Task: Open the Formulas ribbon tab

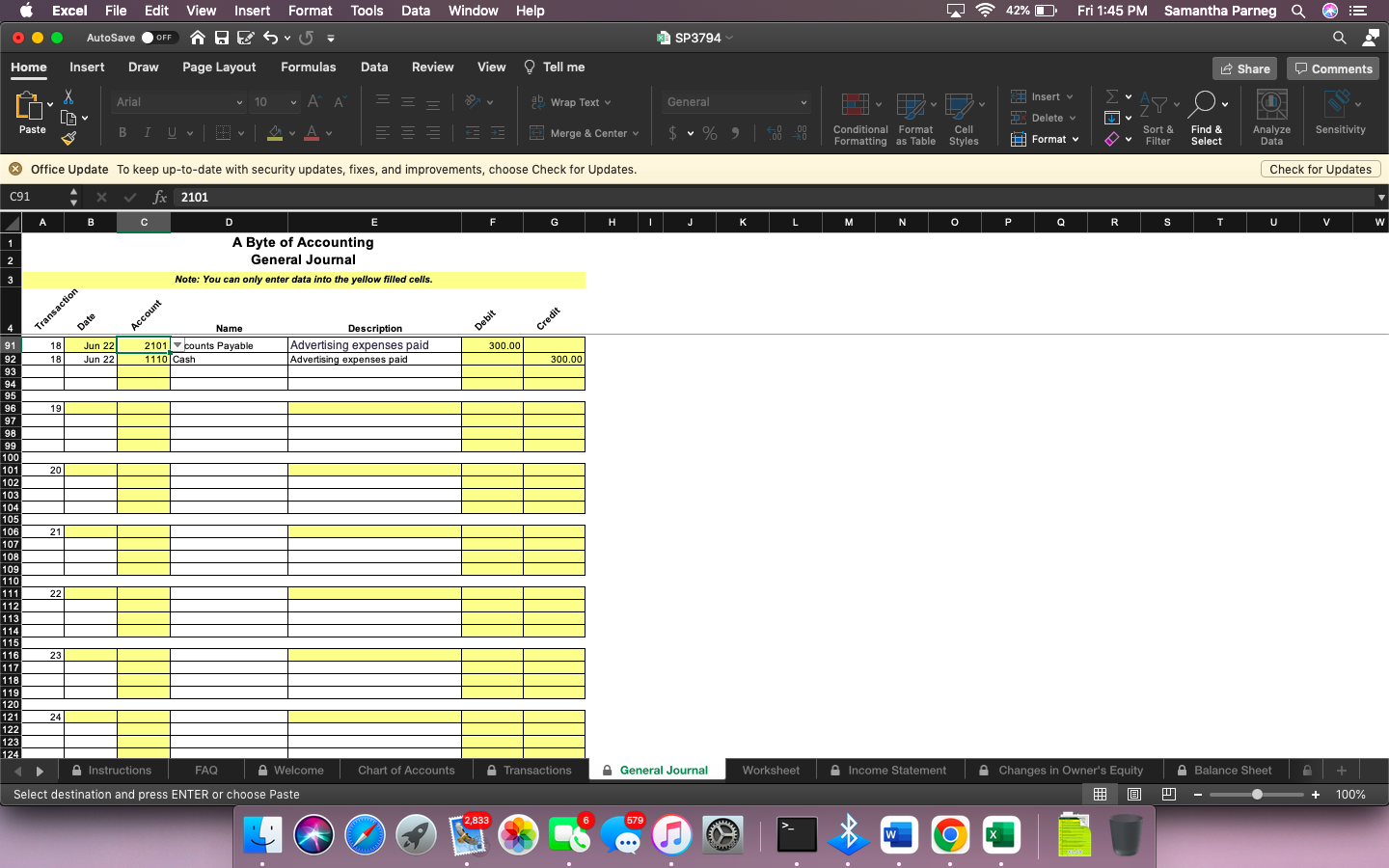Action: [x=309, y=68]
